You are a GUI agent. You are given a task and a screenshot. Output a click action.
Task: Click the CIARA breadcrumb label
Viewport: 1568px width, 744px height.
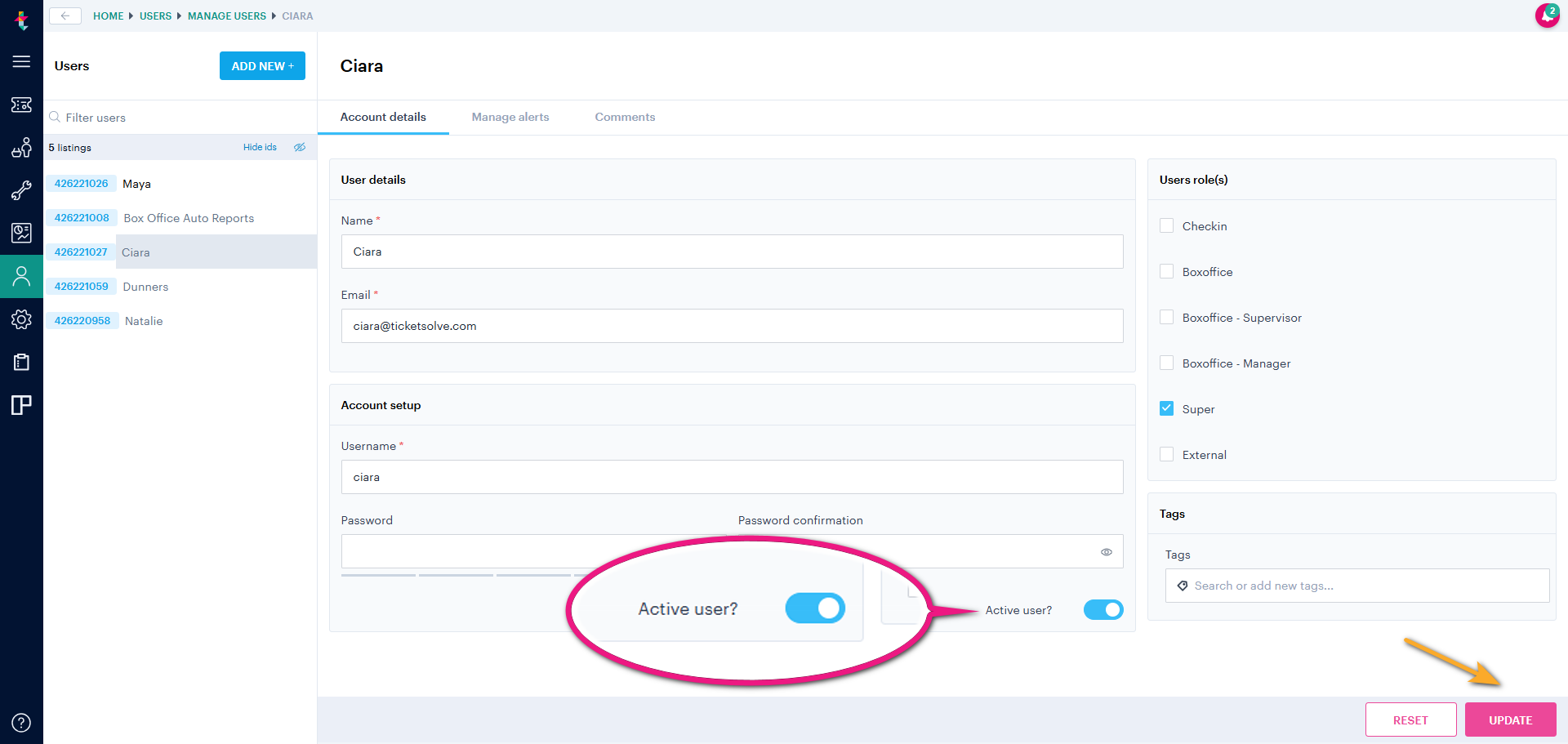click(x=297, y=16)
